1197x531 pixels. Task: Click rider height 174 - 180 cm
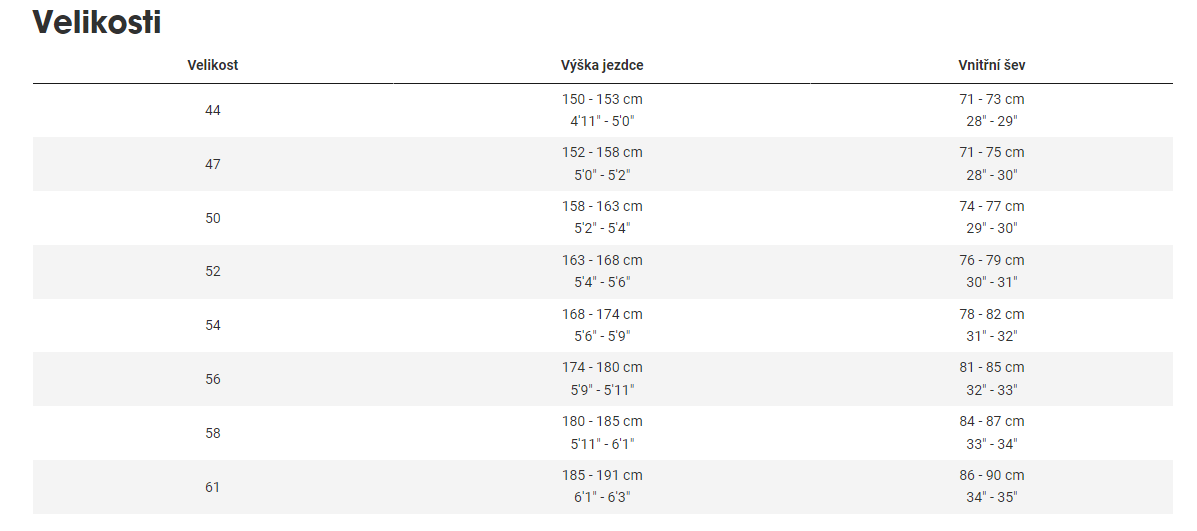pos(602,368)
